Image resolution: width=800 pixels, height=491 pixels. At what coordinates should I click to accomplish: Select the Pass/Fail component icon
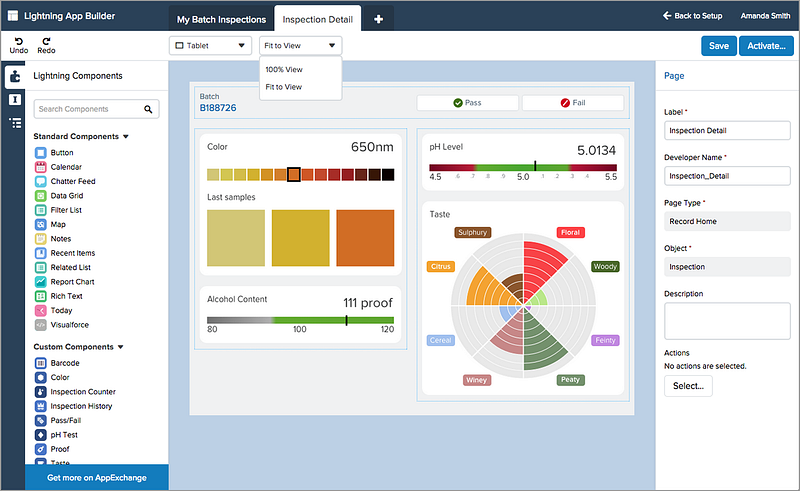tap(41, 420)
